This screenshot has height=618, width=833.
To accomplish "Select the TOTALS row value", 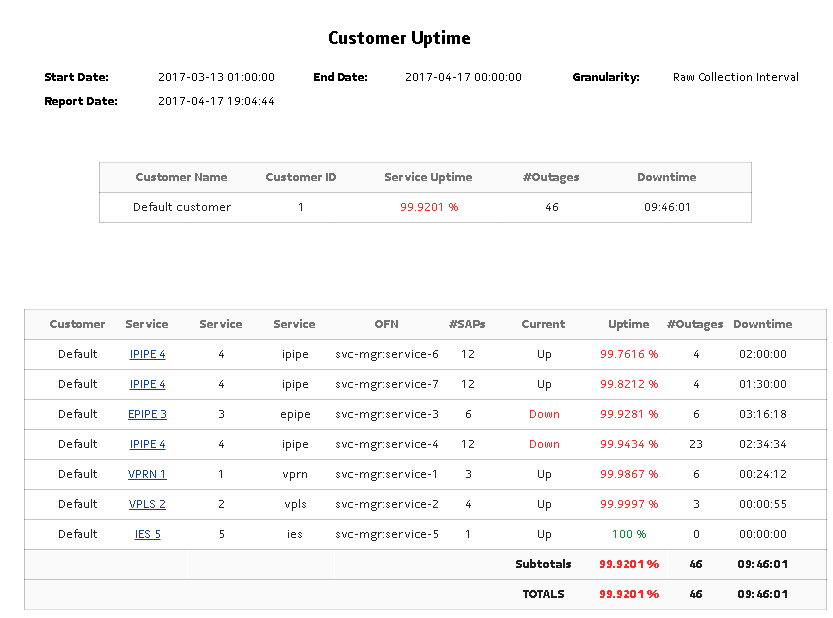I will point(628,593).
